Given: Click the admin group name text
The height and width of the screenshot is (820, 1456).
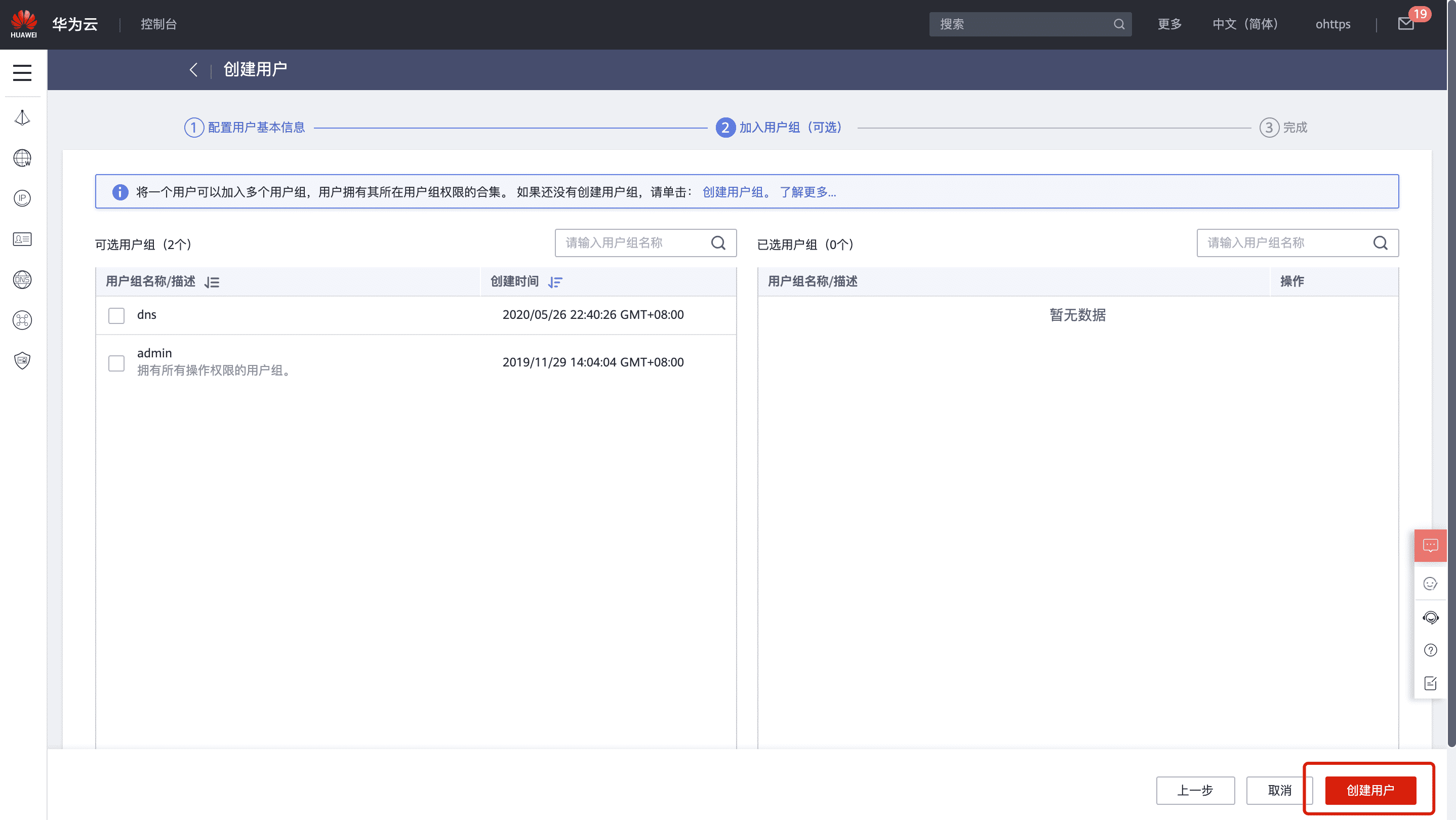Looking at the screenshot, I should pos(154,353).
